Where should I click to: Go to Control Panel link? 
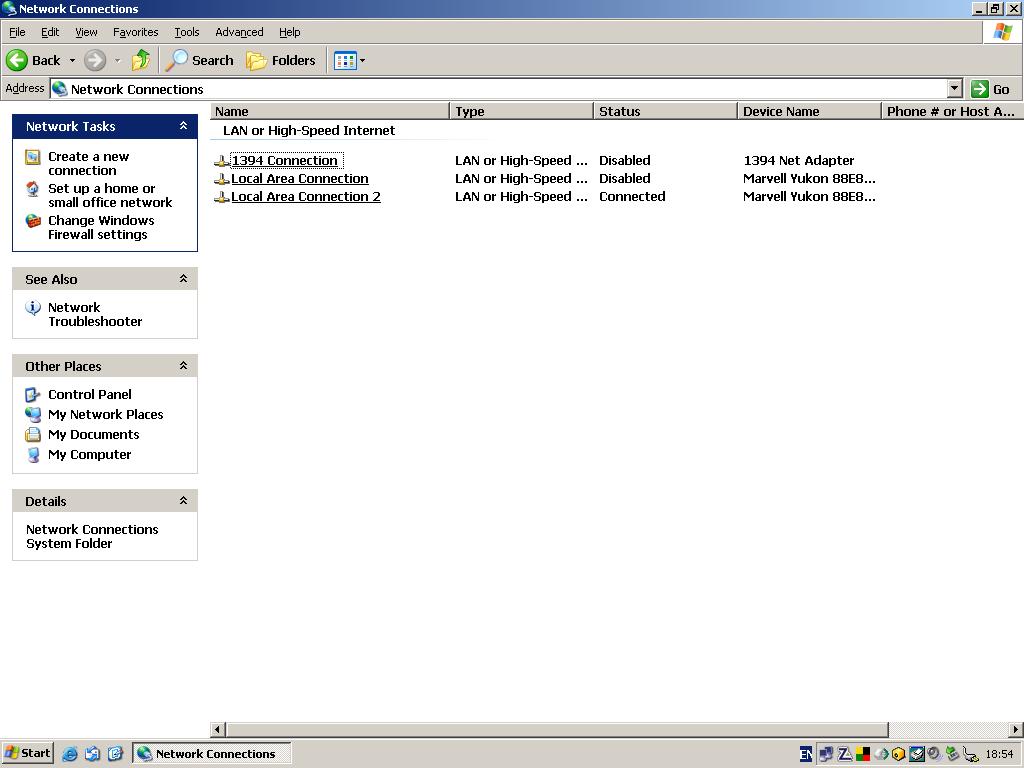pyautogui.click(x=89, y=394)
